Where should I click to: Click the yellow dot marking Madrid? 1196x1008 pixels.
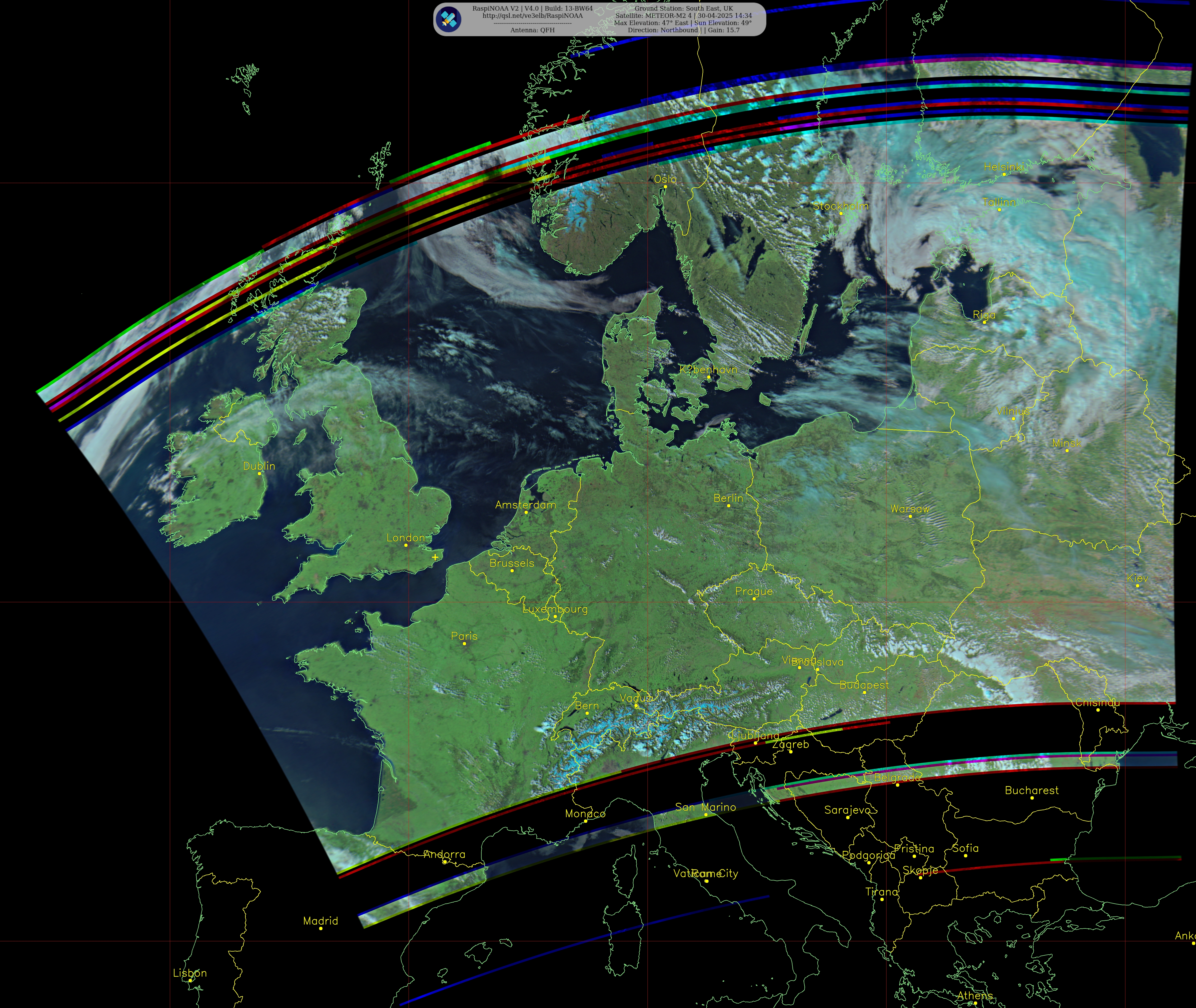pyautogui.click(x=321, y=929)
